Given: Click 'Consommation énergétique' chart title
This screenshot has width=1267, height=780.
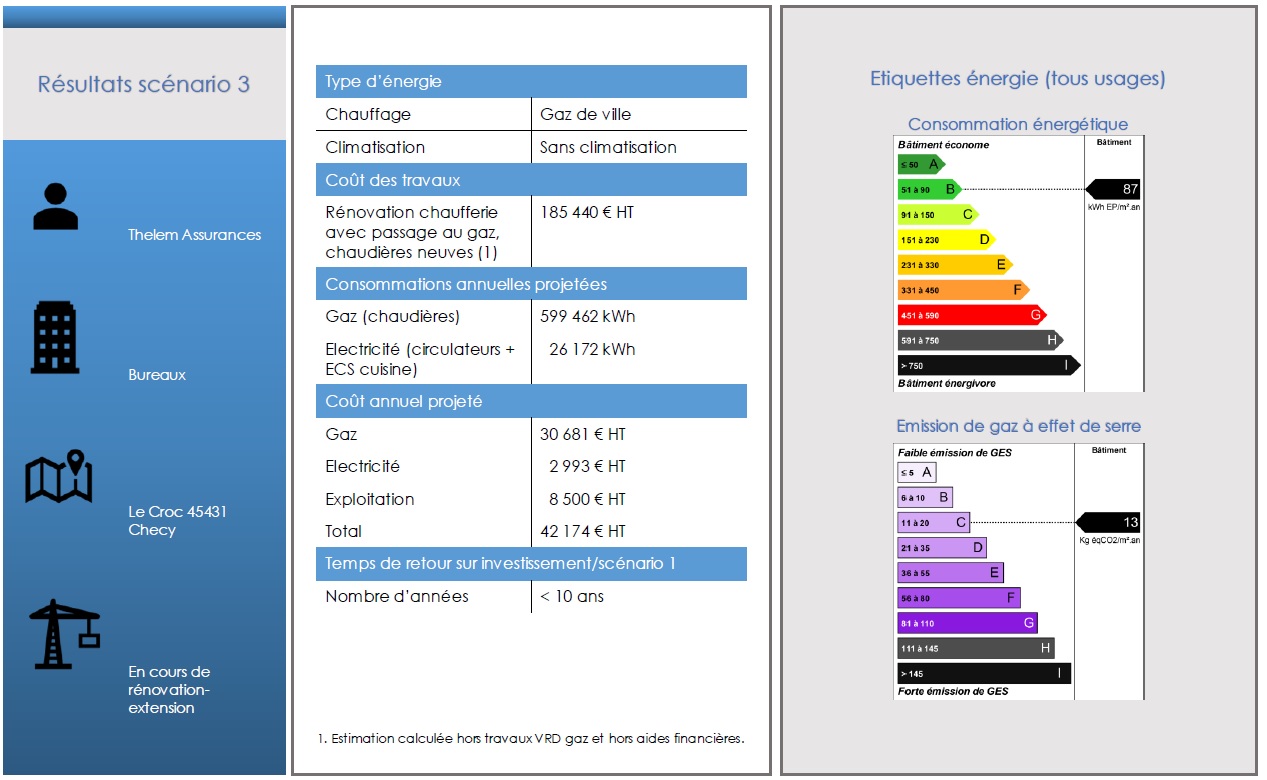Looking at the screenshot, I should point(1018,124).
